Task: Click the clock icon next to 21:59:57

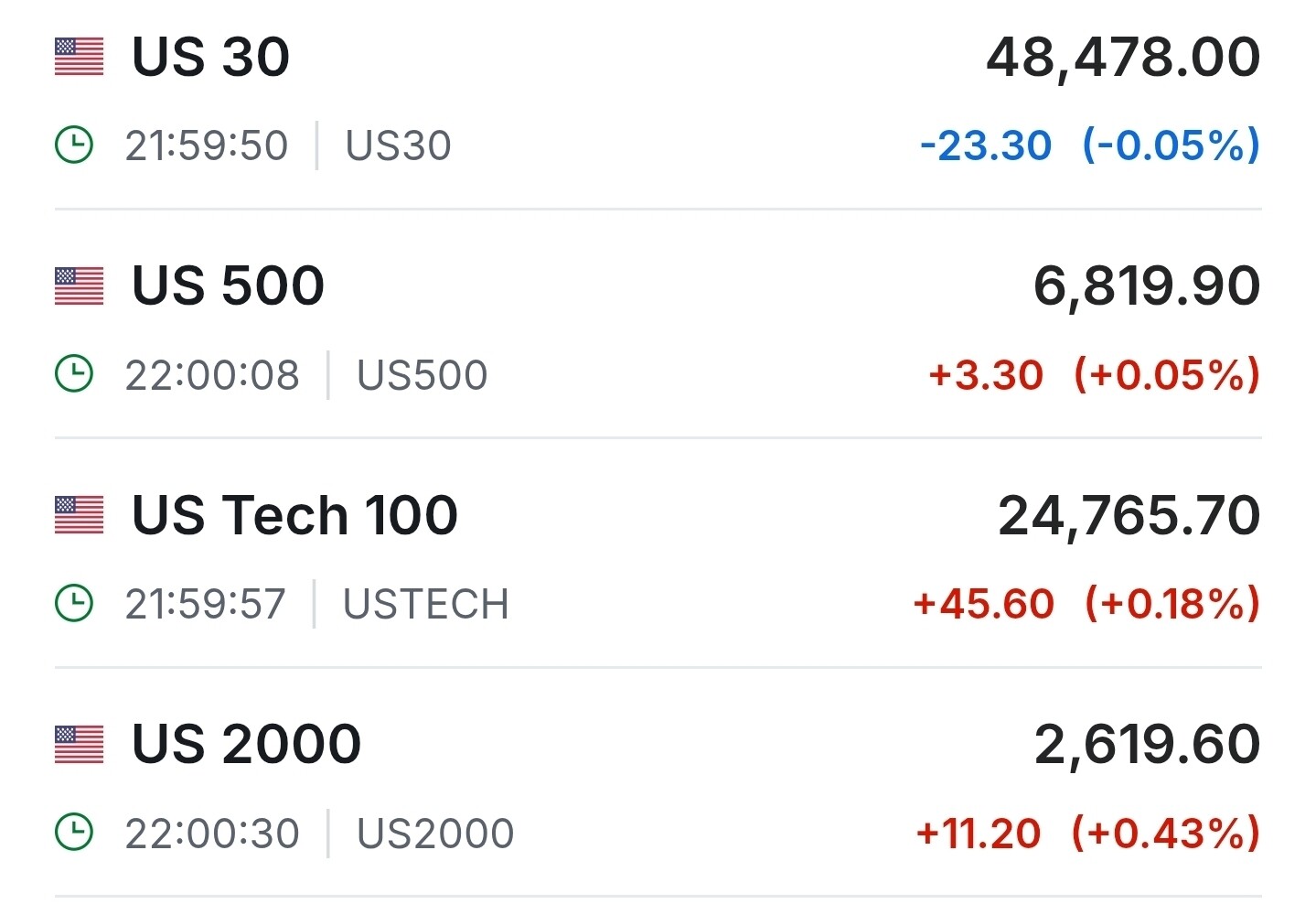Action: (74, 604)
